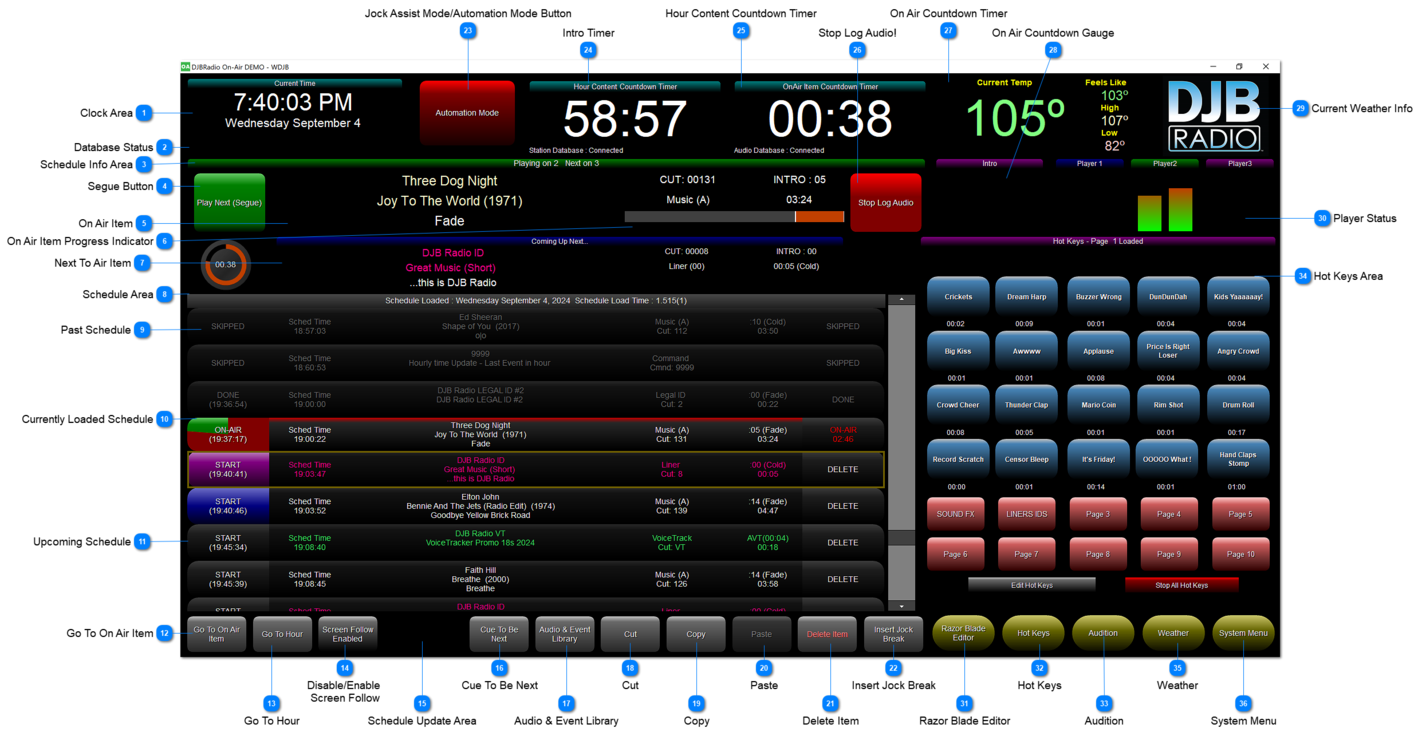Click START on Elton John row

click(x=228, y=506)
